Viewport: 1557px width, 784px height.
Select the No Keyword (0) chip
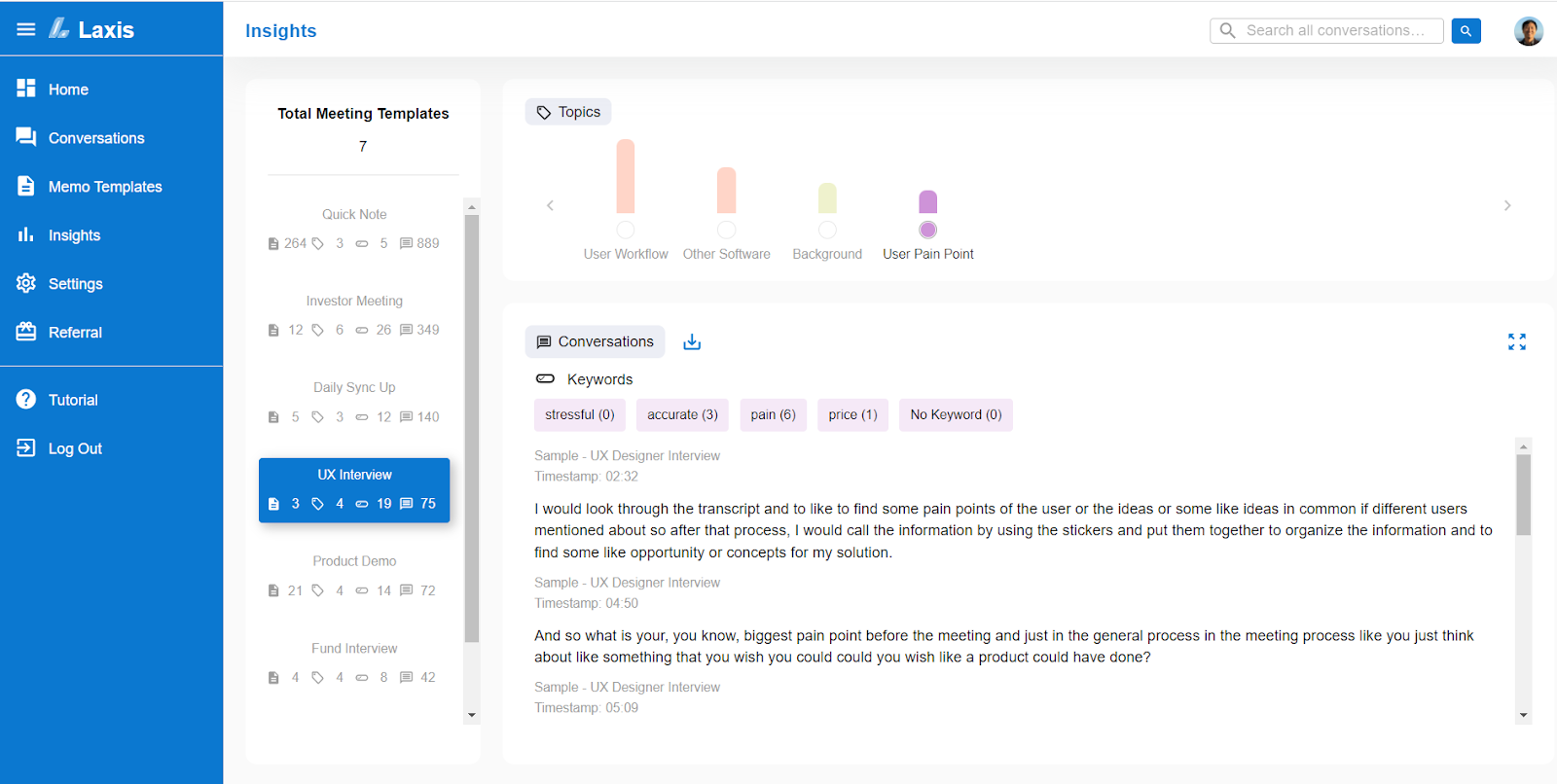pyautogui.click(x=956, y=414)
